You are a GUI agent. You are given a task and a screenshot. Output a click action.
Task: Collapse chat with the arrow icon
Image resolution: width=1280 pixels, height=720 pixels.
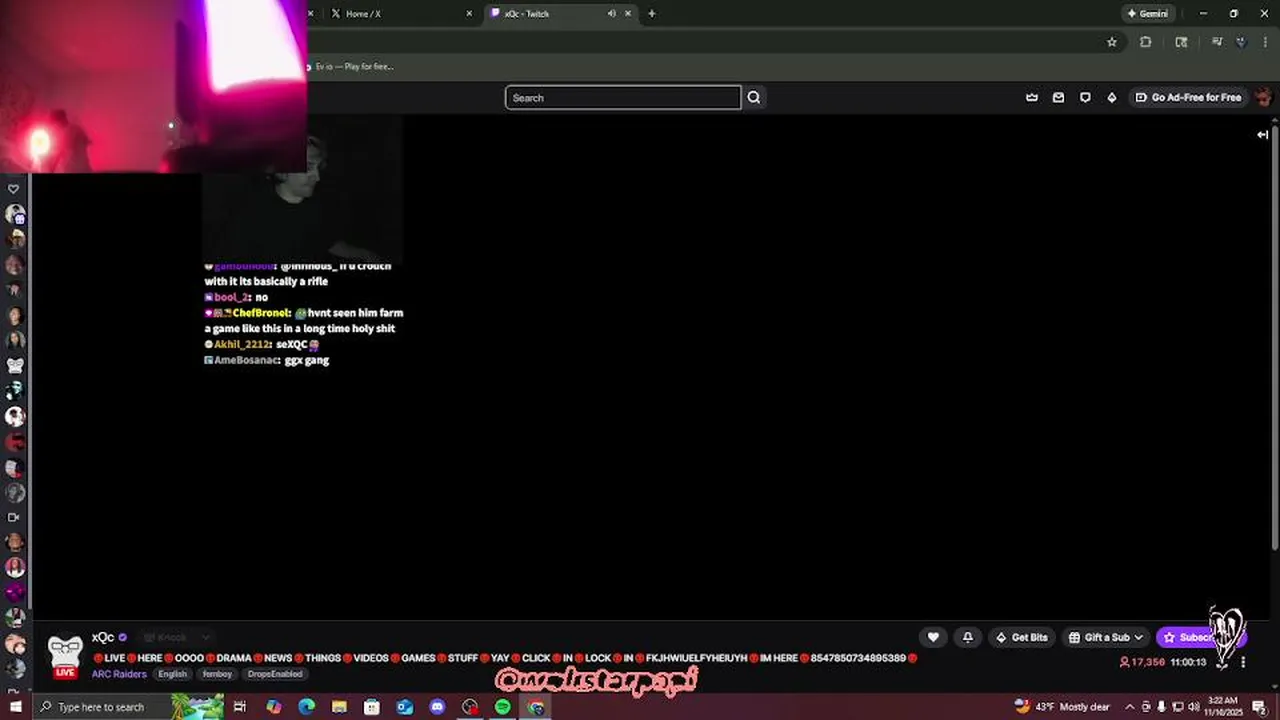(1263, 134)
